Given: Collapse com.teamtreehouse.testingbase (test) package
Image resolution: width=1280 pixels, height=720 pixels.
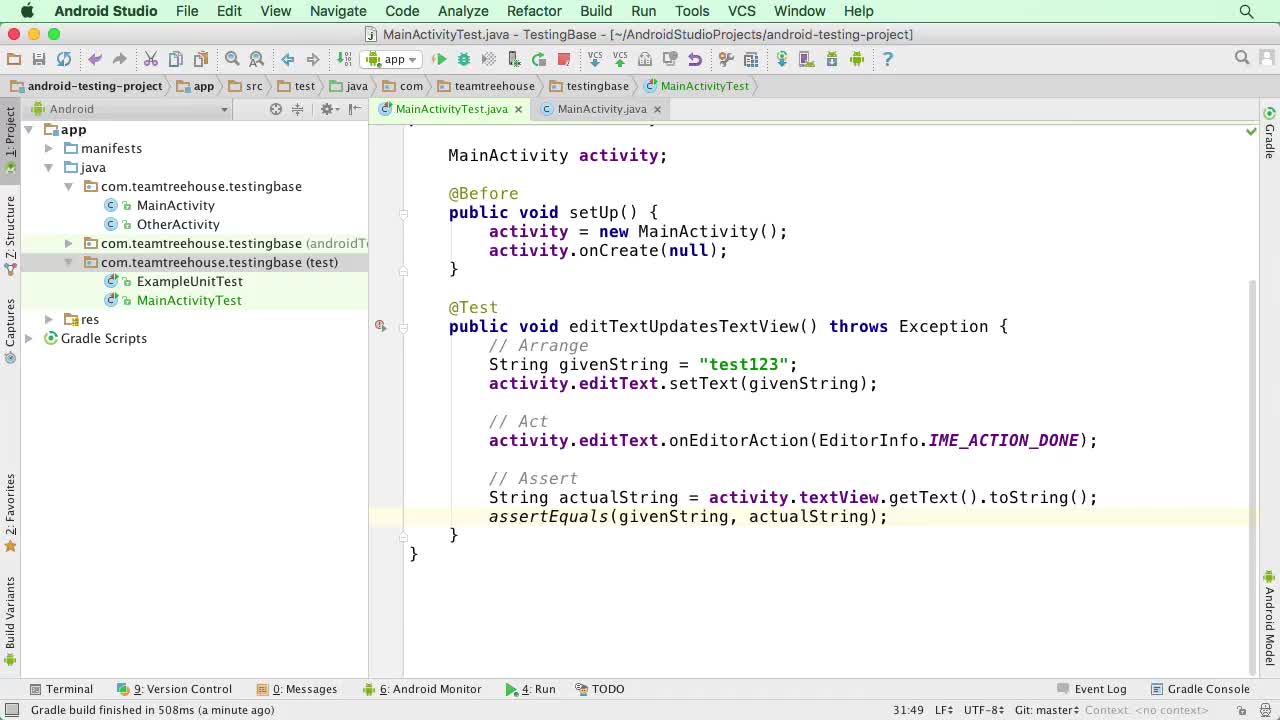Looking at the screenshot, I should click(x=68, y=262).
